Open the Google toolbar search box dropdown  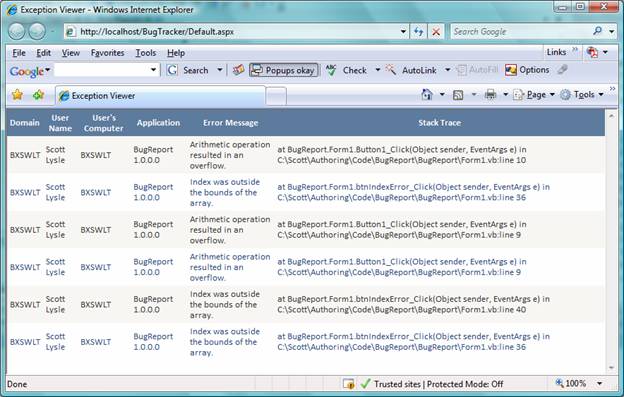(153, 70)
